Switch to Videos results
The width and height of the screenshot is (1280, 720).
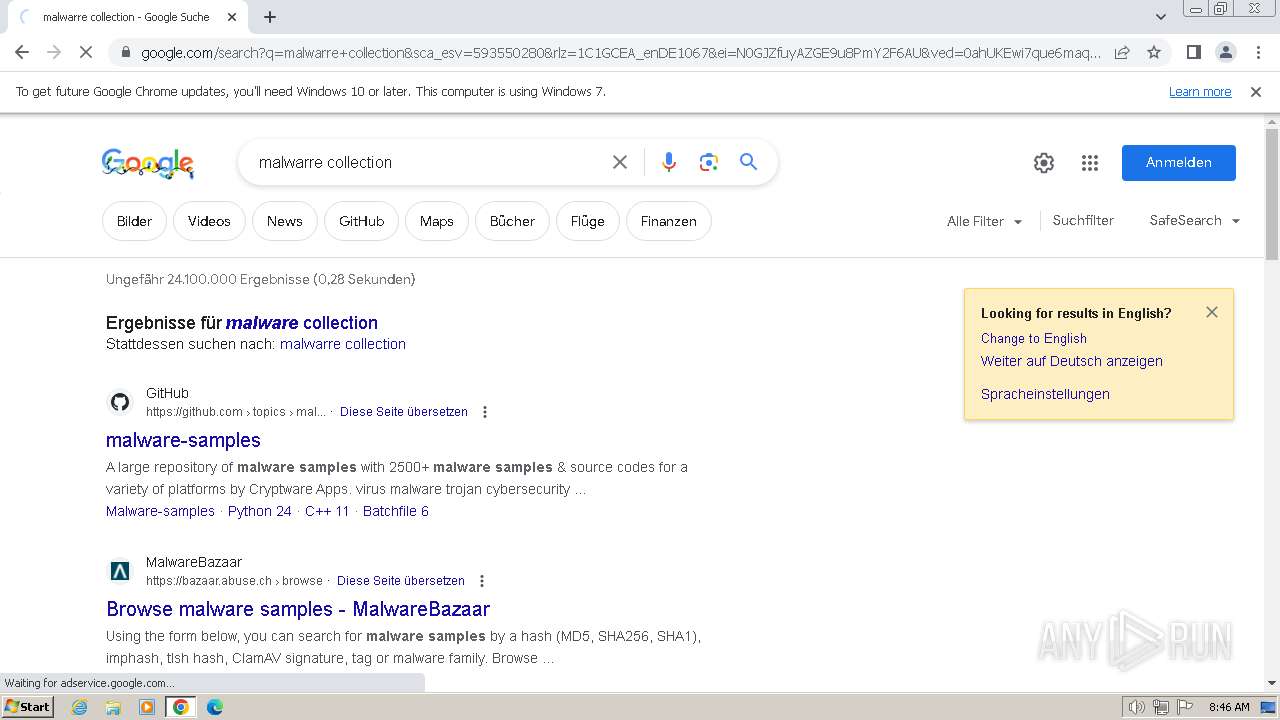click(209, 221)
